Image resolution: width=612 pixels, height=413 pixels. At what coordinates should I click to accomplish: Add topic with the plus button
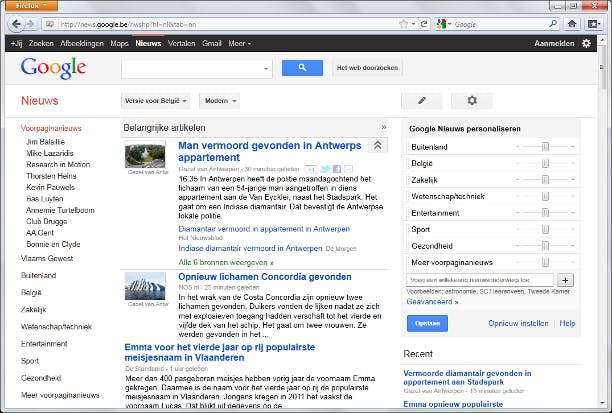click(565, 280)
